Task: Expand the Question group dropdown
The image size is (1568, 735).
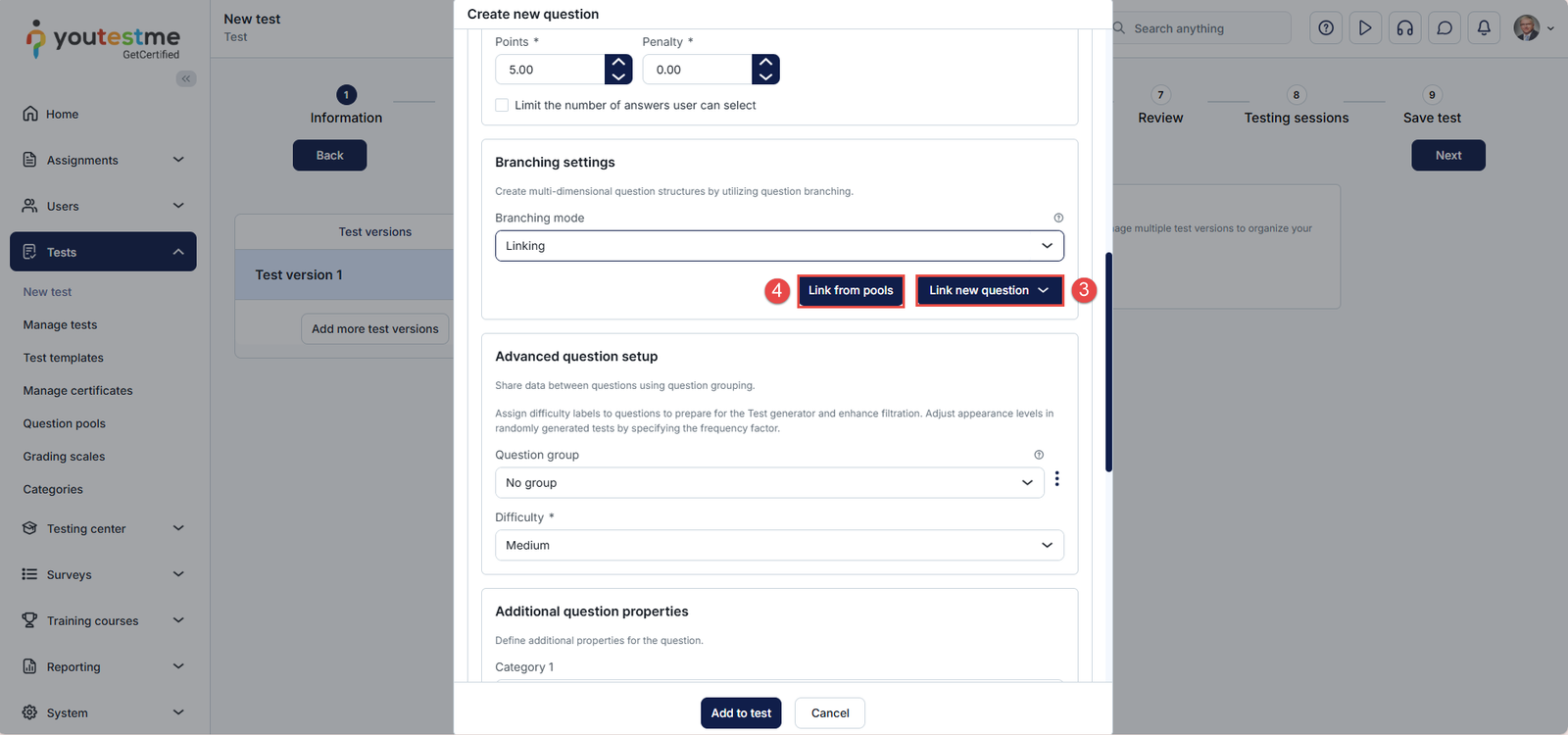Action: (769, 483)
